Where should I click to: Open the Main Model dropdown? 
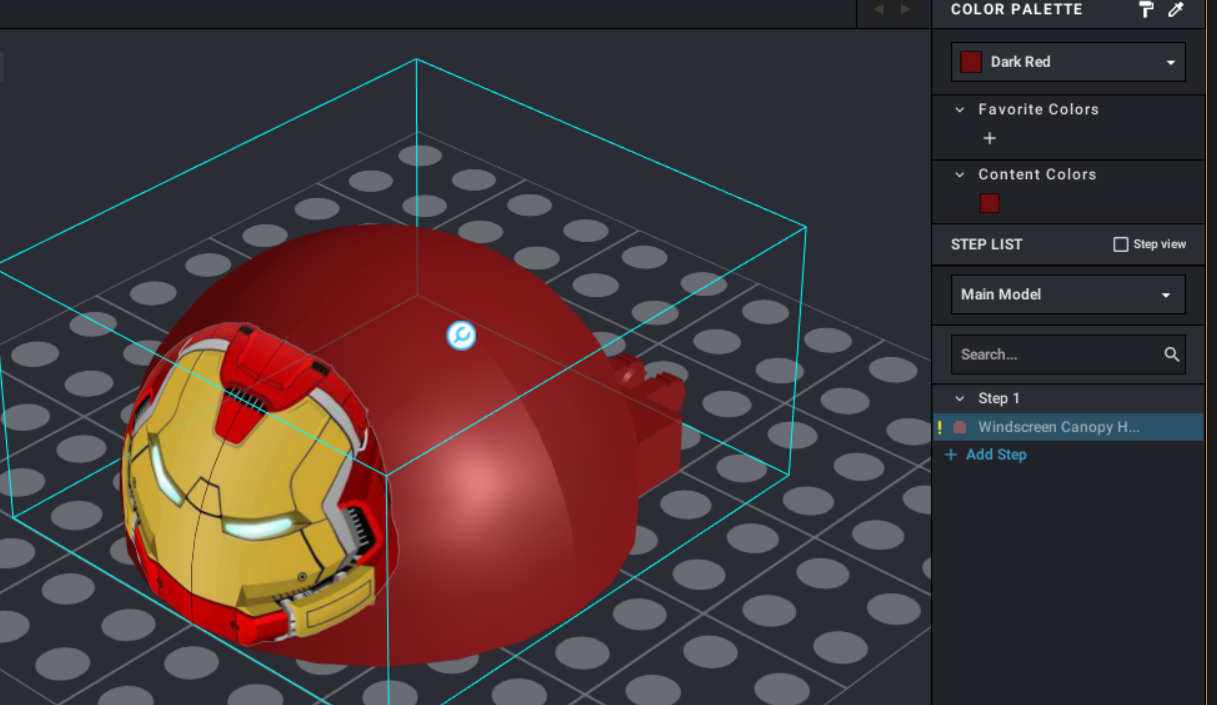coord(1068,294)
